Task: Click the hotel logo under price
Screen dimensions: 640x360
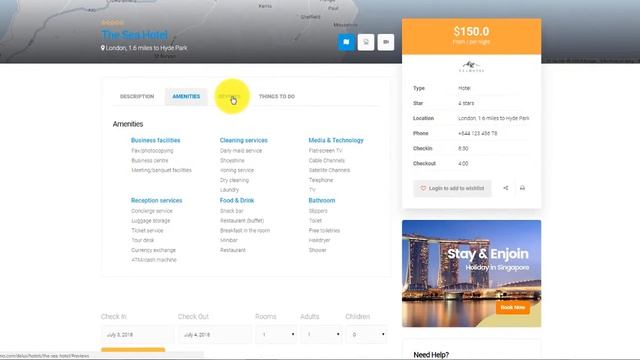Action: point(471,67)
